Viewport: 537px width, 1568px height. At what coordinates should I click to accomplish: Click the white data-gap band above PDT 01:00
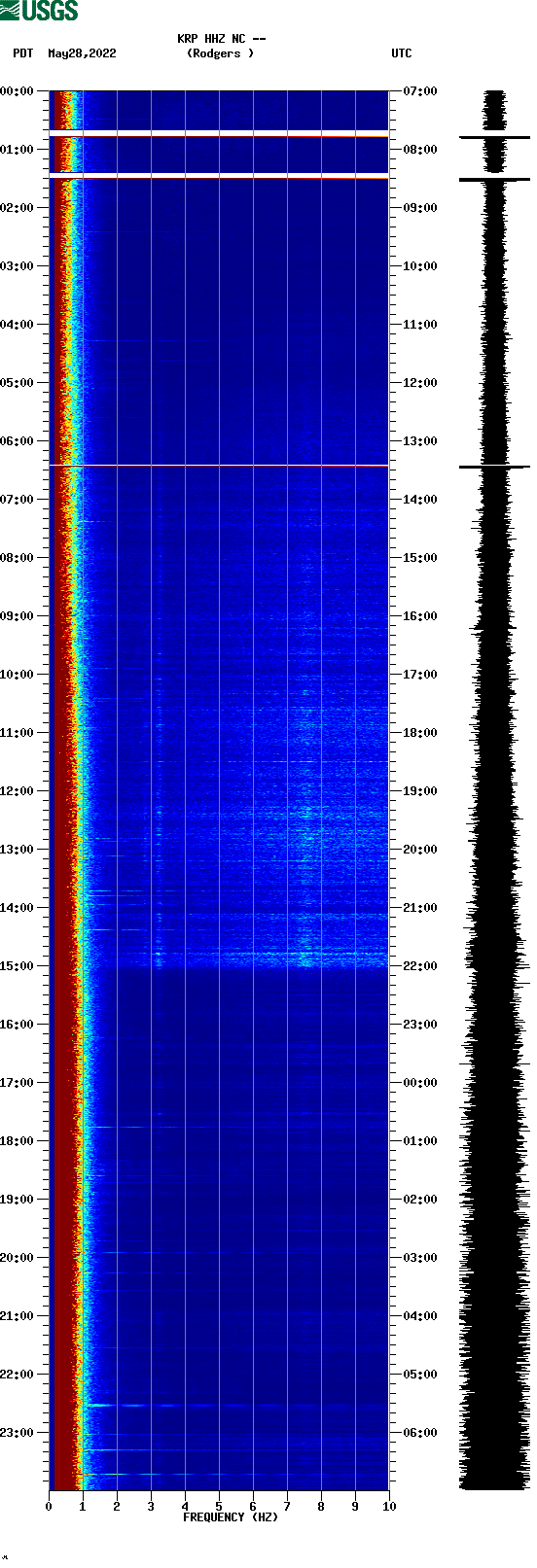point(219,133)
